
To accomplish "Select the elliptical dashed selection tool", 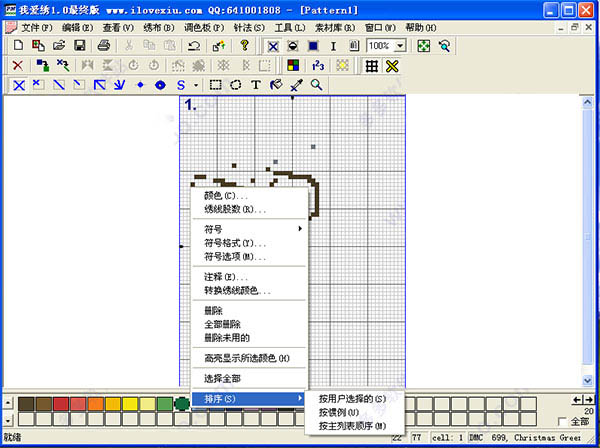I will (236, 85).
